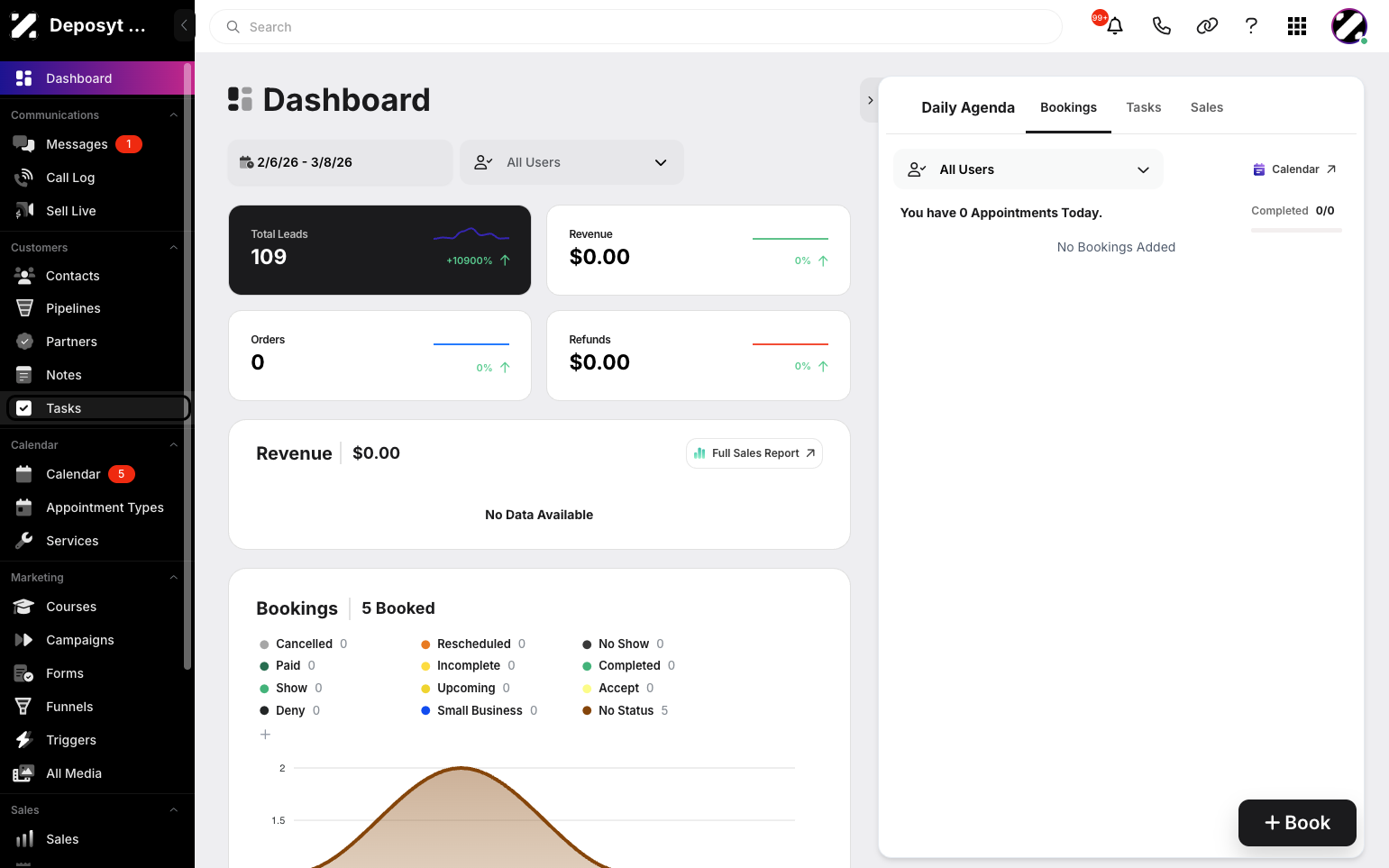Click the phone dialer icon in top bar

click(1161, 26)
